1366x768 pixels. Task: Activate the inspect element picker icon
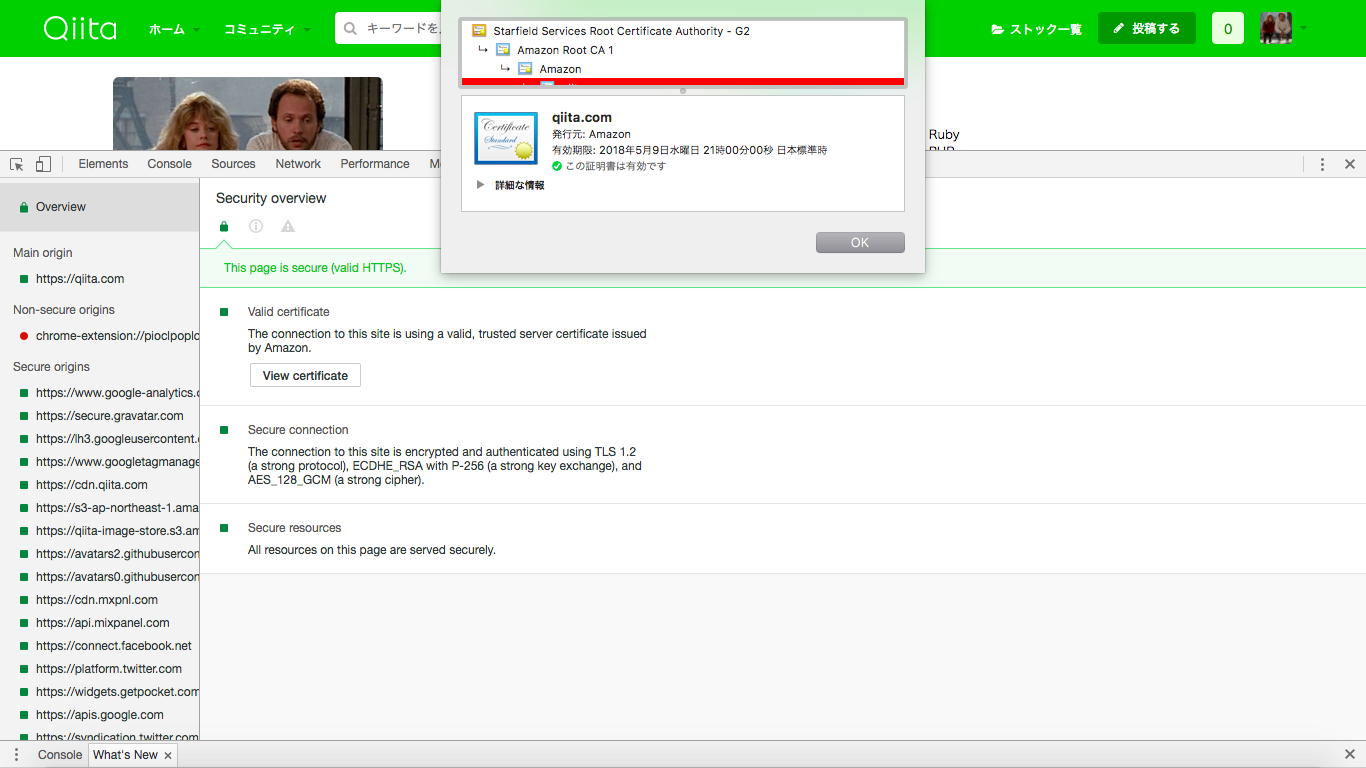click(17, 164)
